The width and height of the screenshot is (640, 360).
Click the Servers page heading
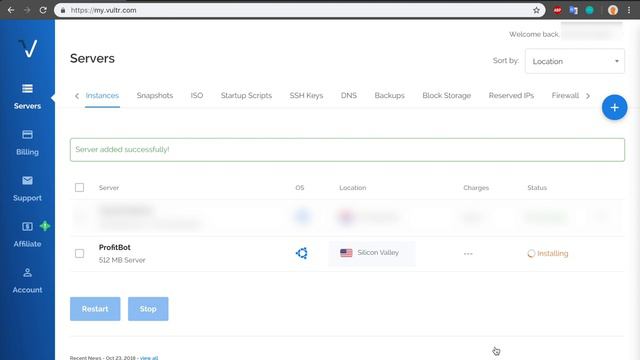[x=92, y=58]
